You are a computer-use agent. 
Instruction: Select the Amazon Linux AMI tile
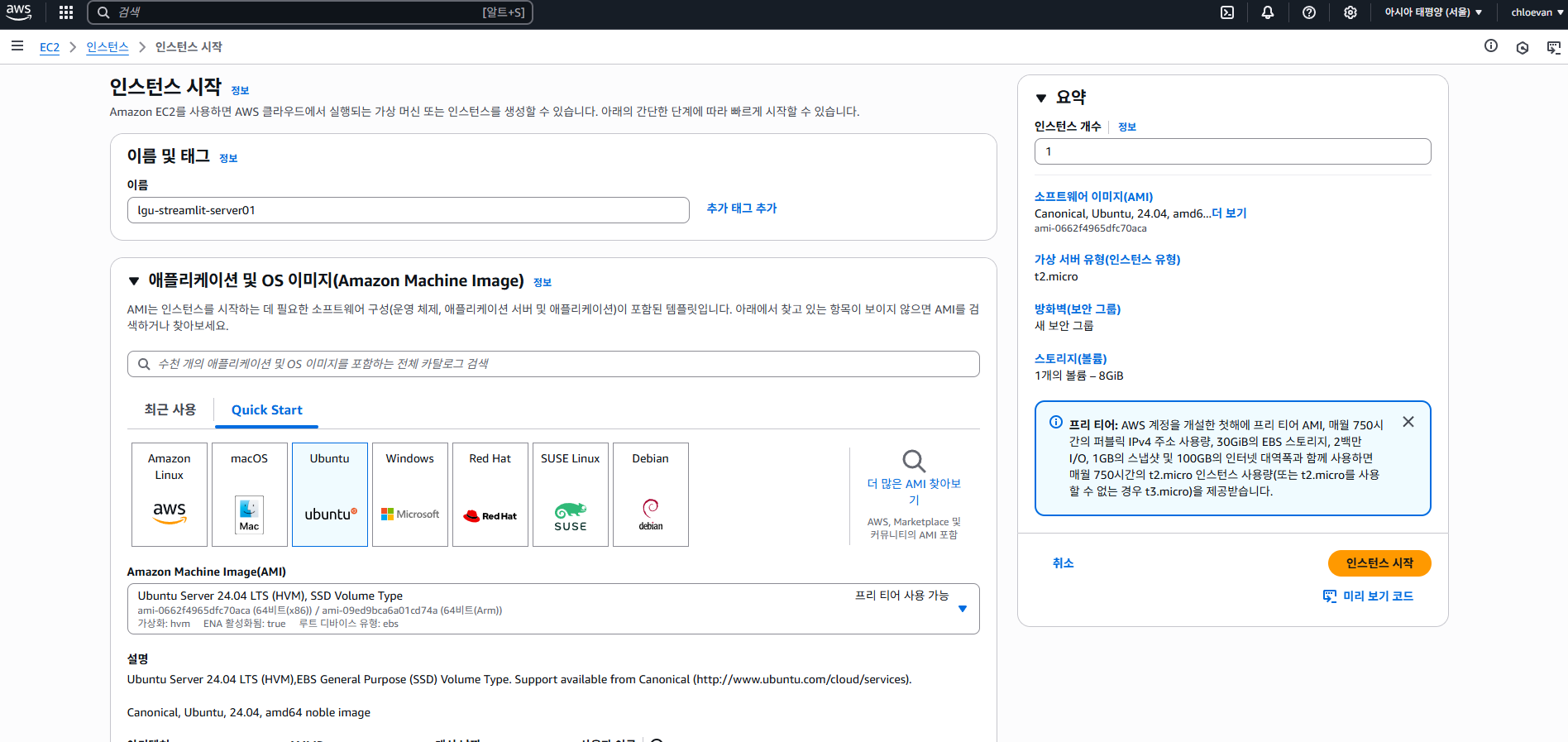tap(170, 495)
